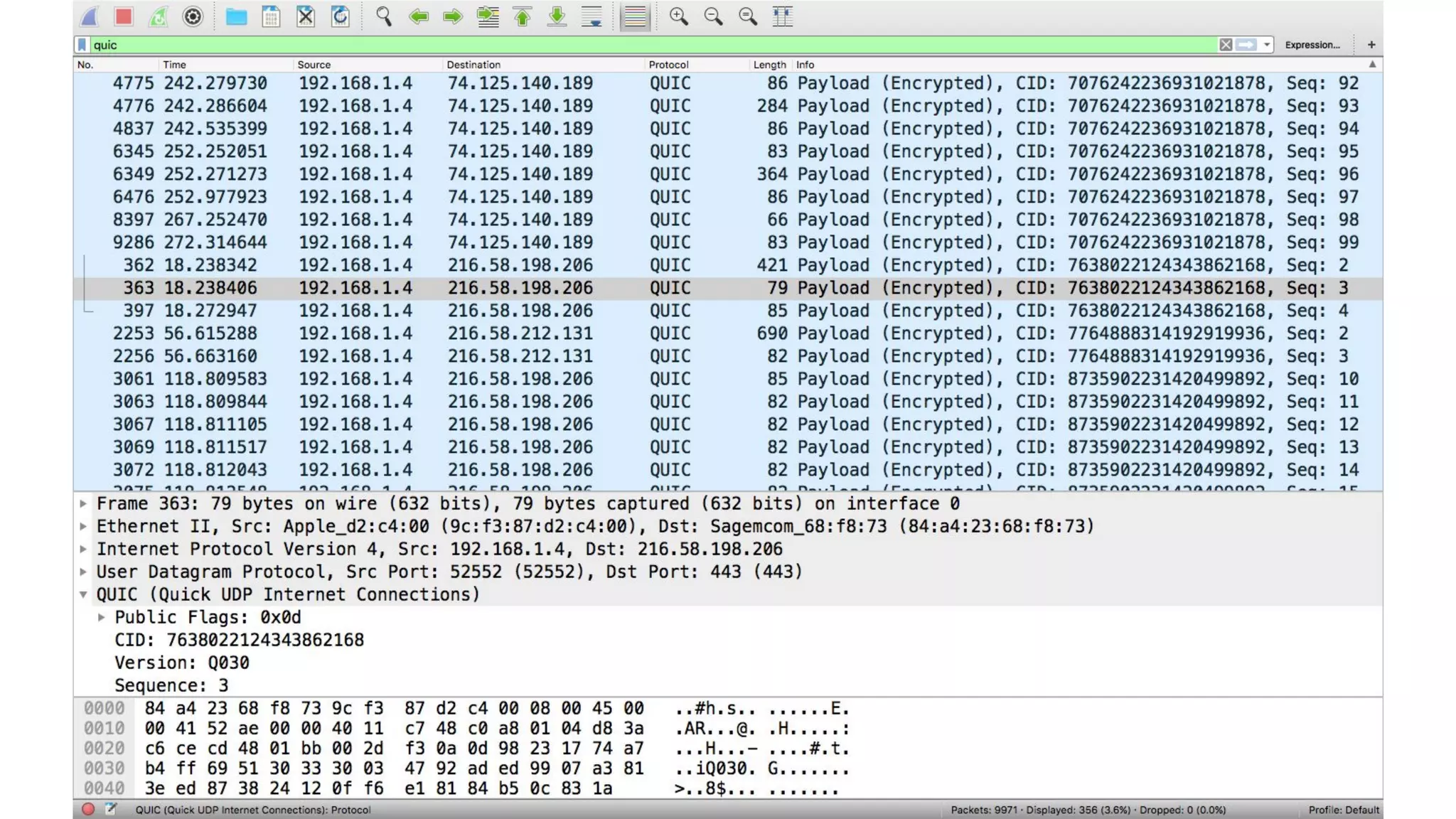Reload the capture file

[x=341, y=16]
